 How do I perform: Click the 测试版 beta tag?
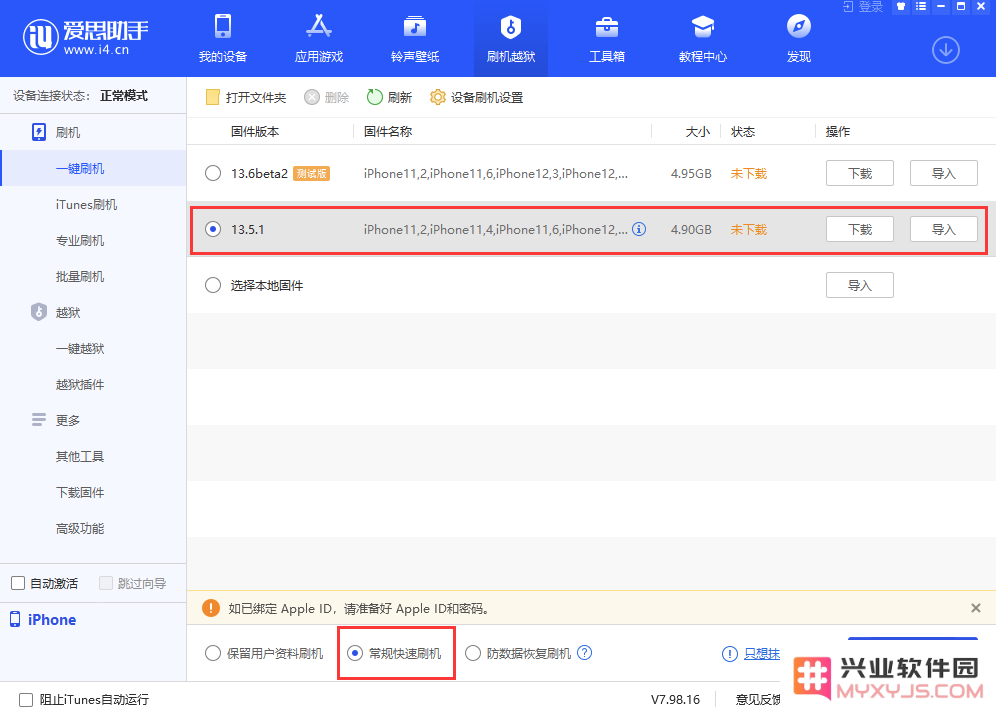tap(311, 173)
